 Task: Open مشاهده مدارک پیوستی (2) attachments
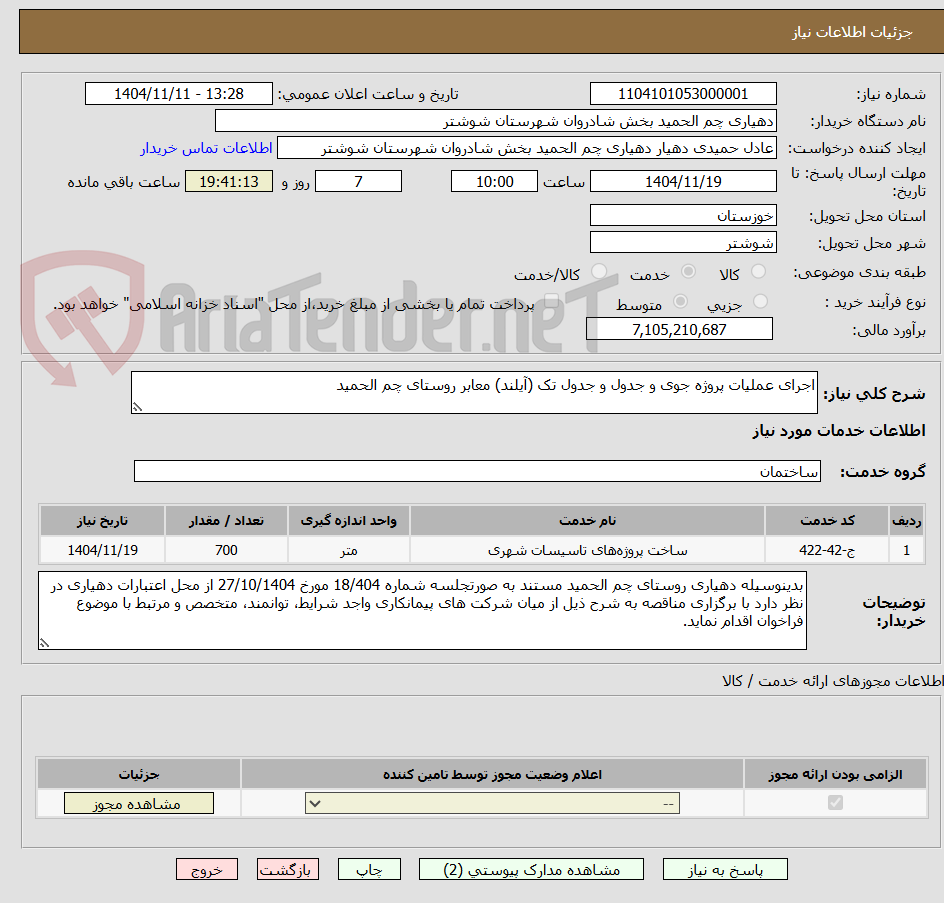coord(531,869)
